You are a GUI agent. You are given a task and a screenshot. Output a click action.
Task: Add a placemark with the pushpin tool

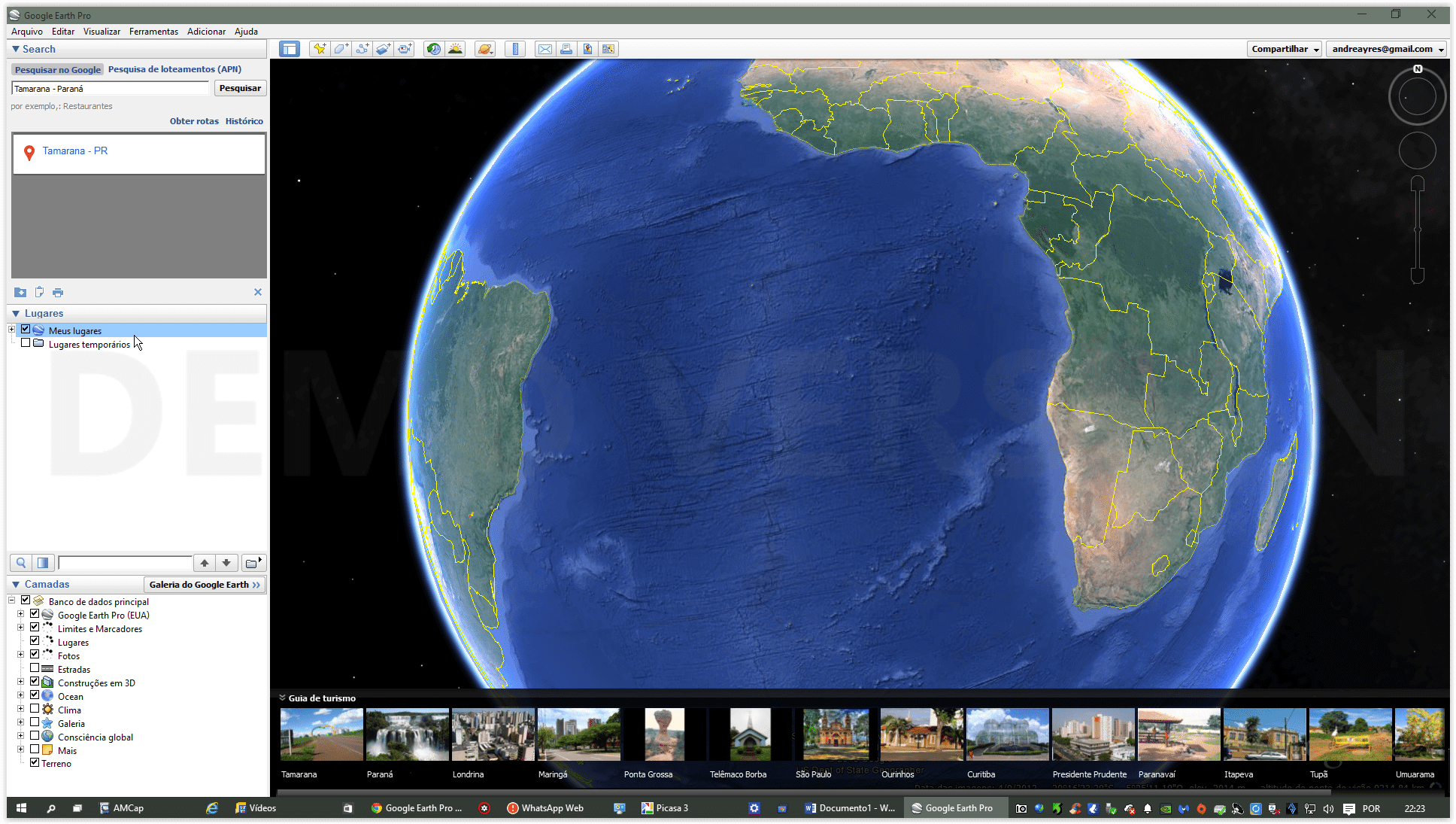(320, 49)
